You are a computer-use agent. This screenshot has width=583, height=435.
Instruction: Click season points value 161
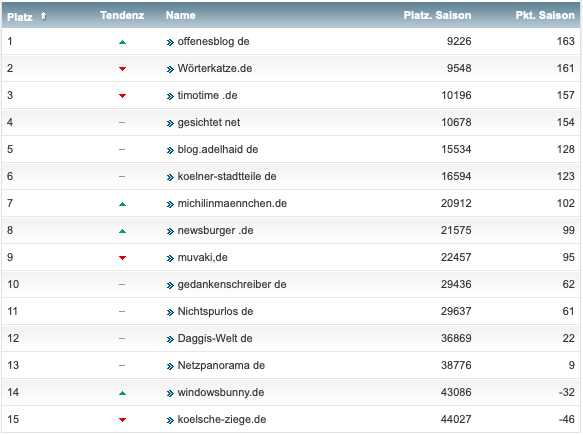tap(566, 68)
